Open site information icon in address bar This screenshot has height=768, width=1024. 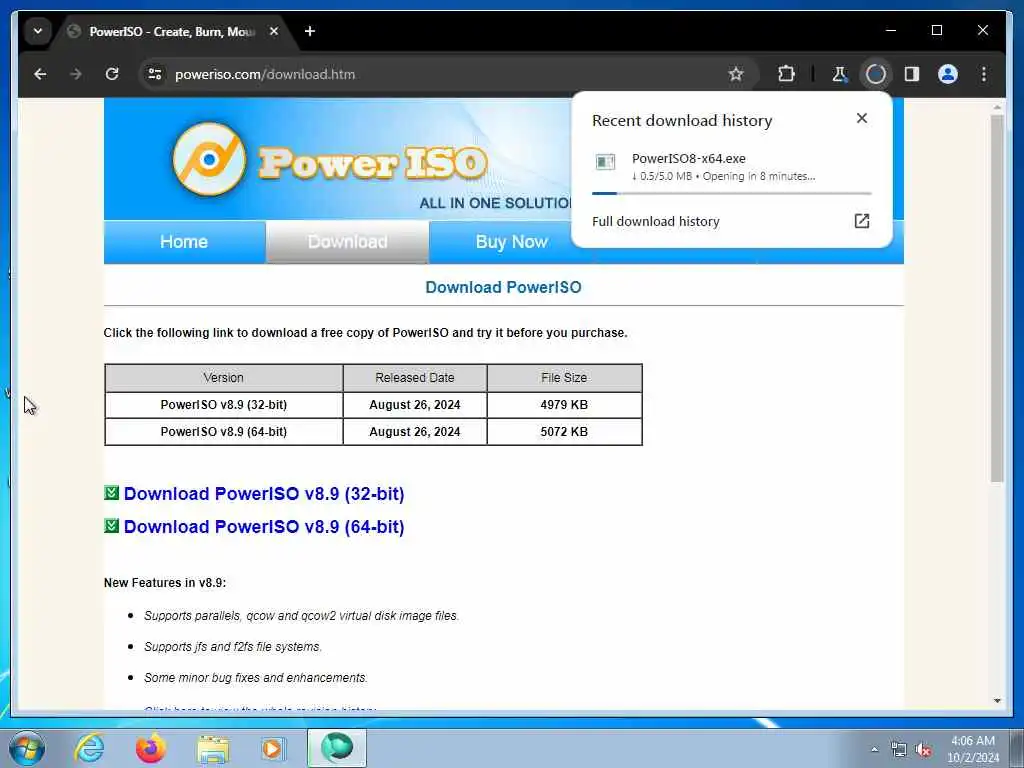click(155, 74)
